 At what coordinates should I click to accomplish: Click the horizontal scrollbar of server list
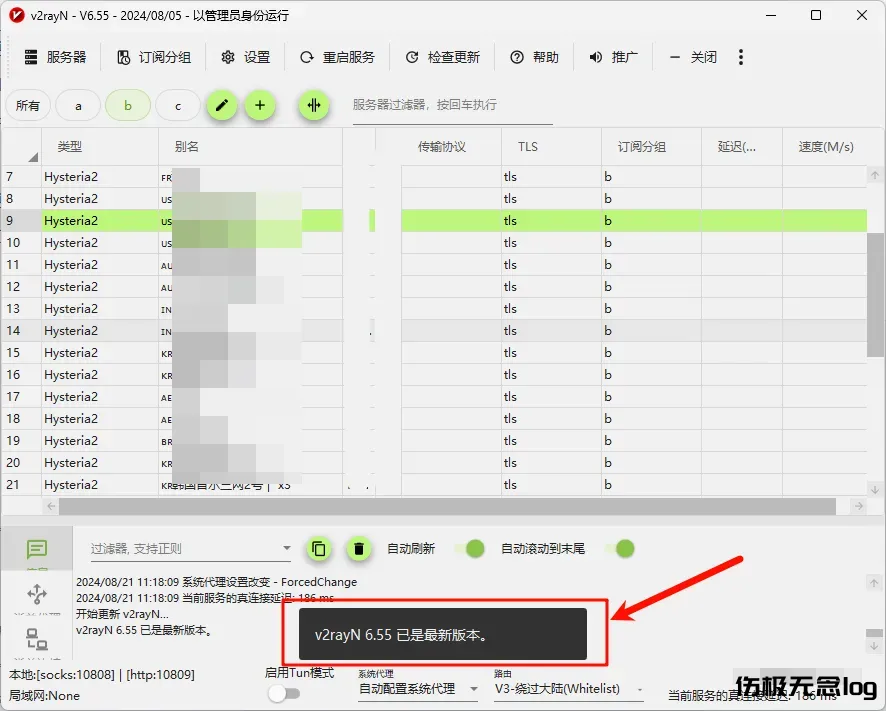pyautogui.click(x=447, y=506)
